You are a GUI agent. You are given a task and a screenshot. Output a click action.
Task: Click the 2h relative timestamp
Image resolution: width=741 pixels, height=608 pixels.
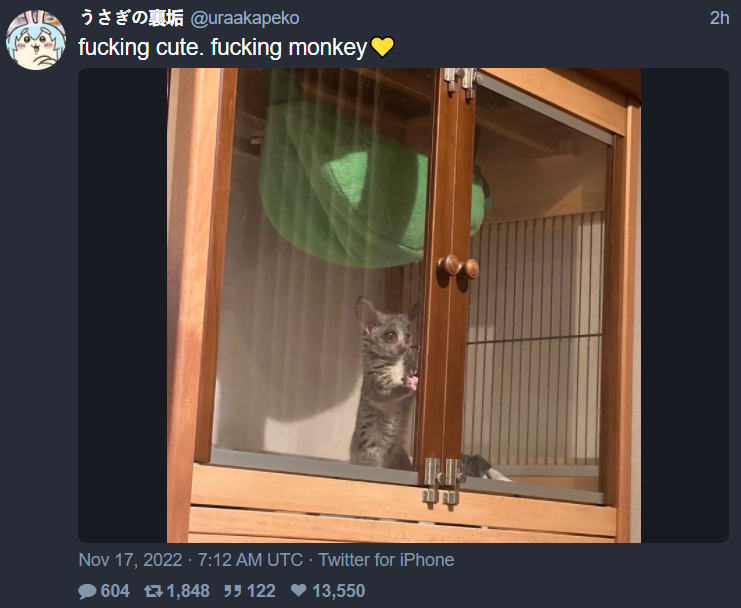[719, 18]
